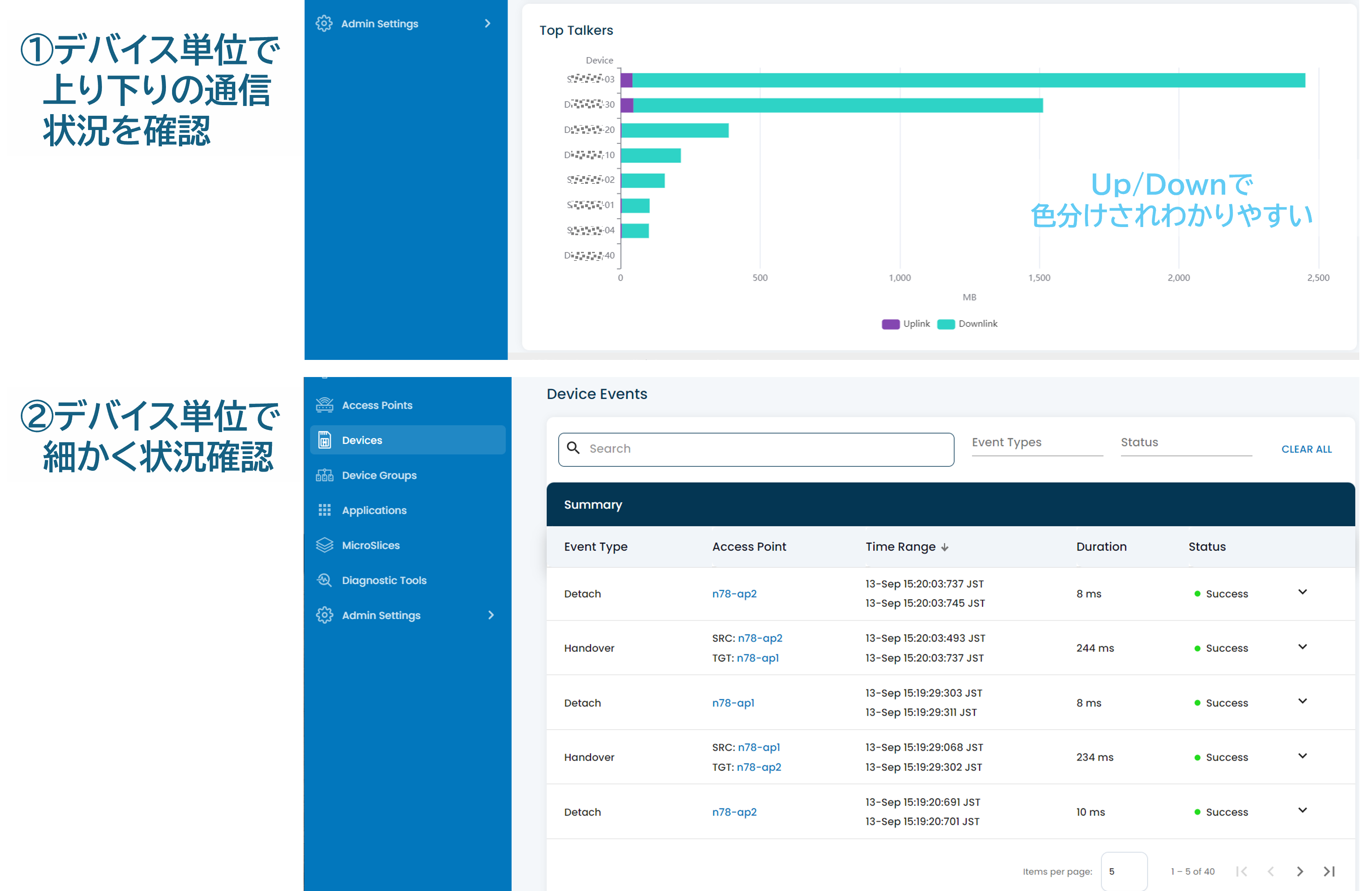The height and width of the screenshot is (891, 1372).
Task: Click the Diagnostic Tools magnifier icon
Action: 325,580
